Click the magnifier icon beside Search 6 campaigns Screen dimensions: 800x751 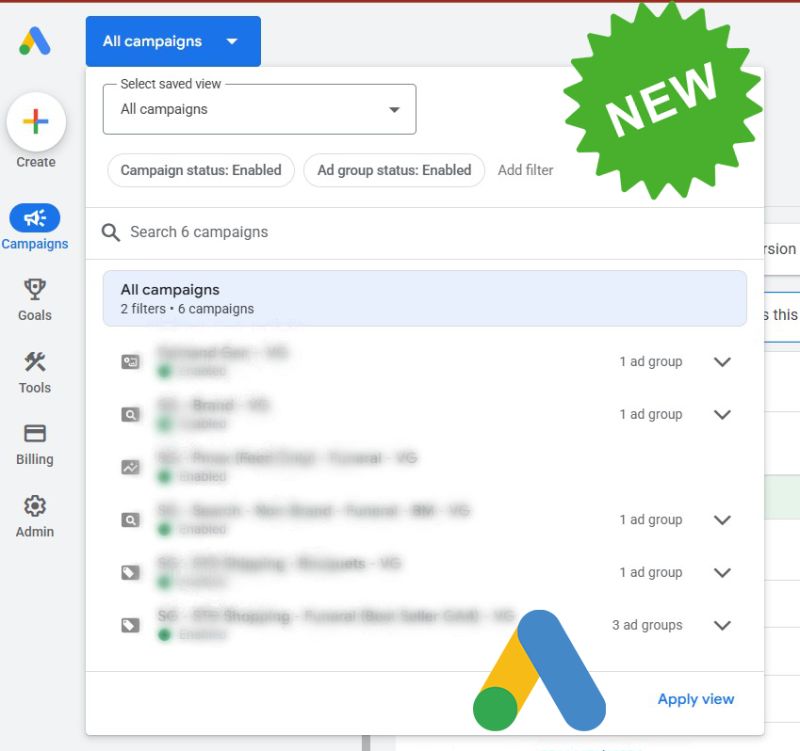pos(110,233)
